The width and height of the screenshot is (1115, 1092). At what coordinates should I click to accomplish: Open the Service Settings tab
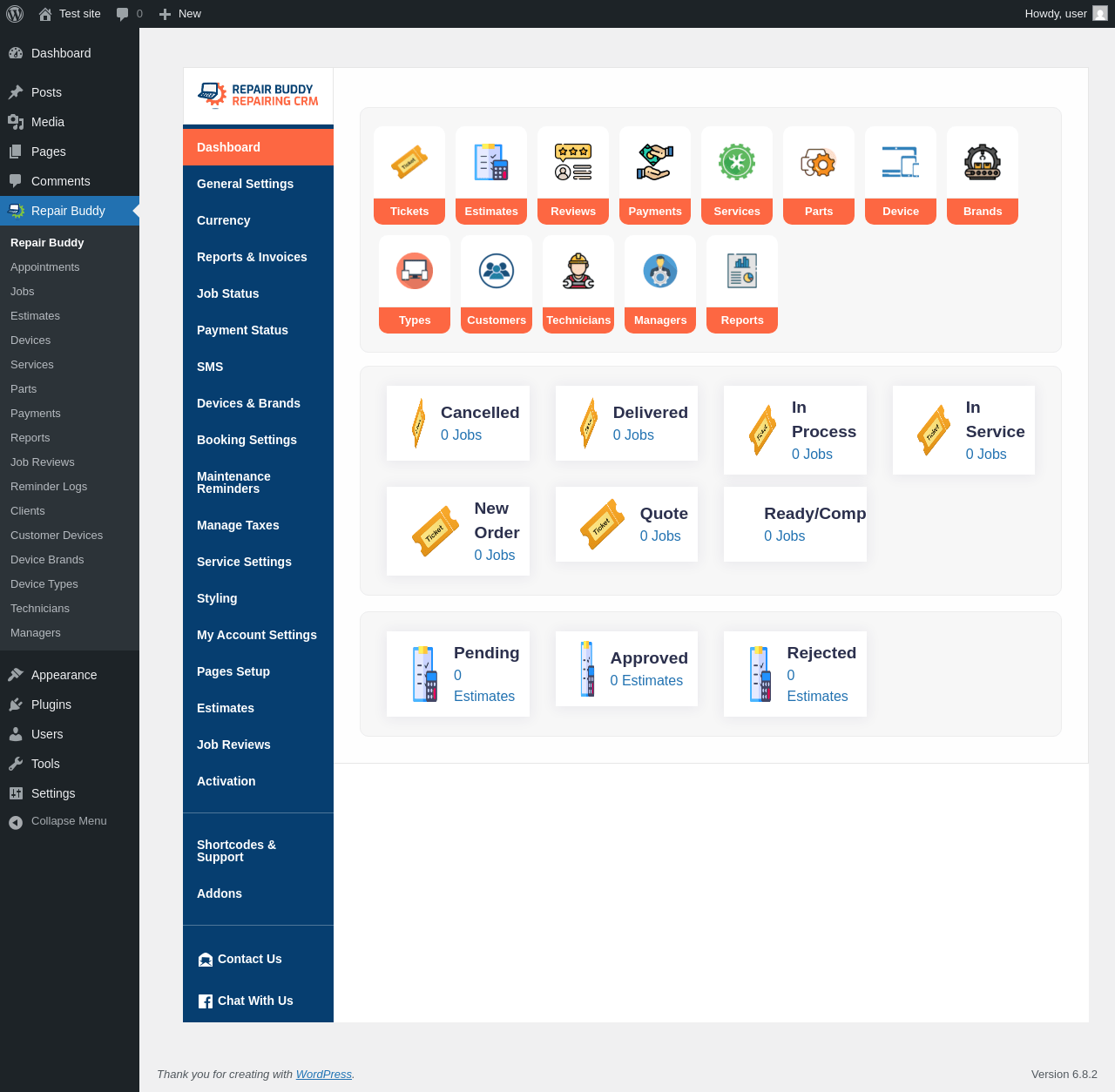pyautogui.click(x=258, y=562)
